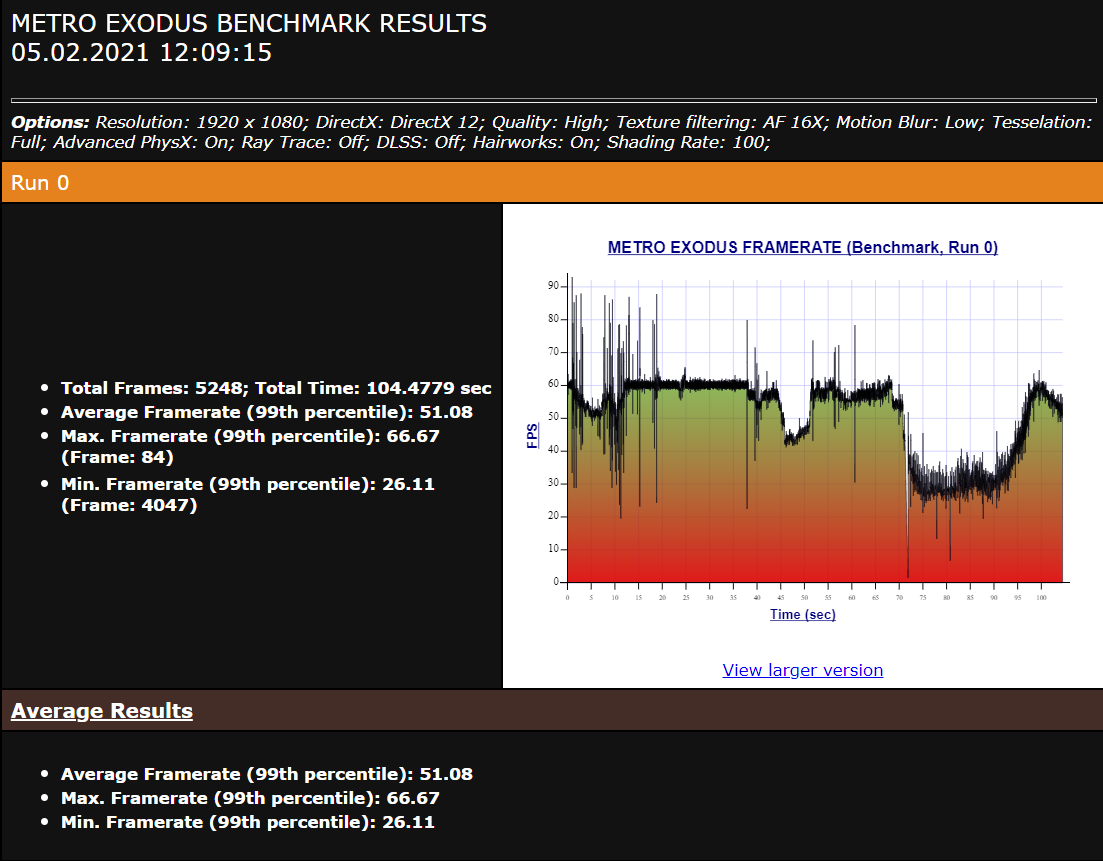
Task: Click the "Shading Rate: 100" option text
Action: pos(687,143)
